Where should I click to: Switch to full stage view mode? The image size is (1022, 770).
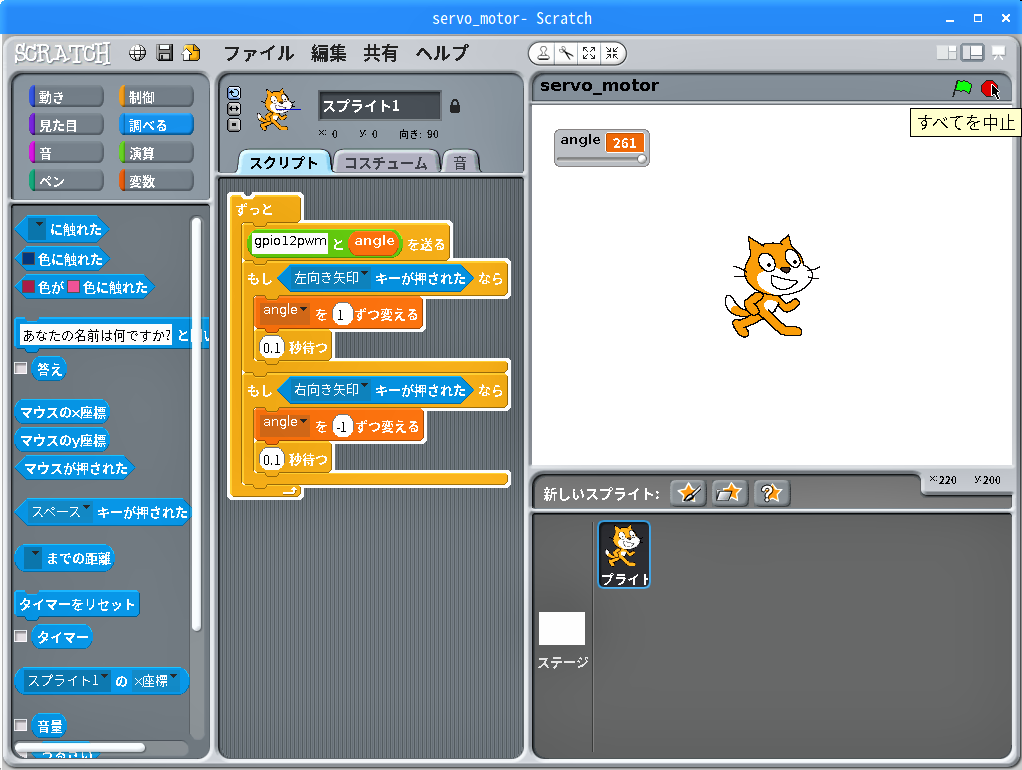pyautogui.click(x=972, y=53)
